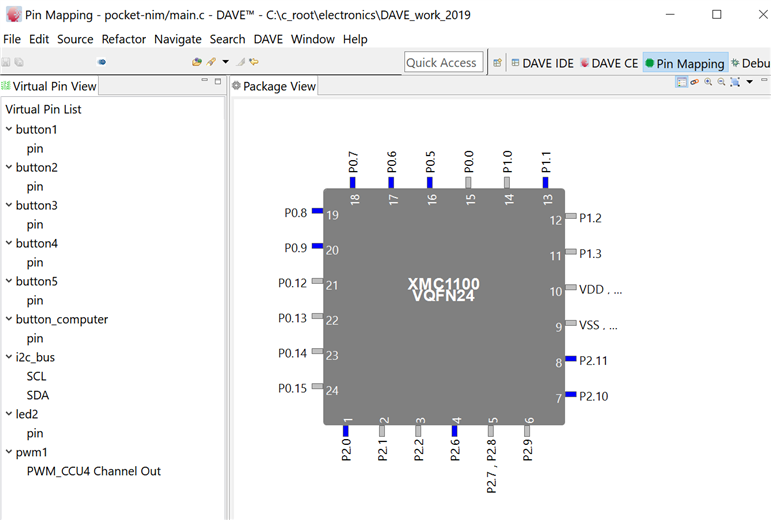Click the blue pin marker for P0.7
771x520 pixels.
(353, 182)
